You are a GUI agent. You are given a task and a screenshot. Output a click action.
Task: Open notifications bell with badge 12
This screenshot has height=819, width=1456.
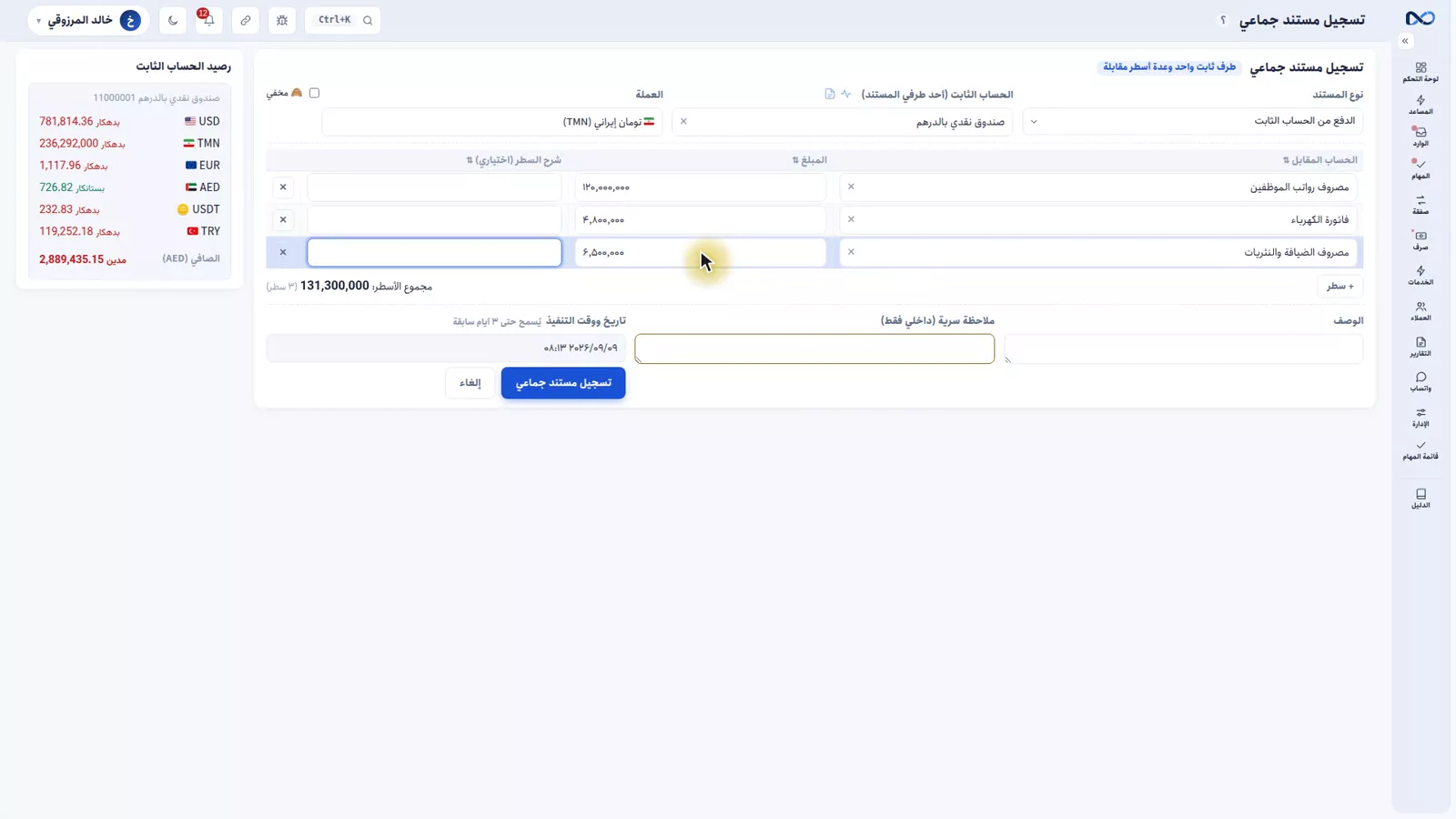pos(208,20)
